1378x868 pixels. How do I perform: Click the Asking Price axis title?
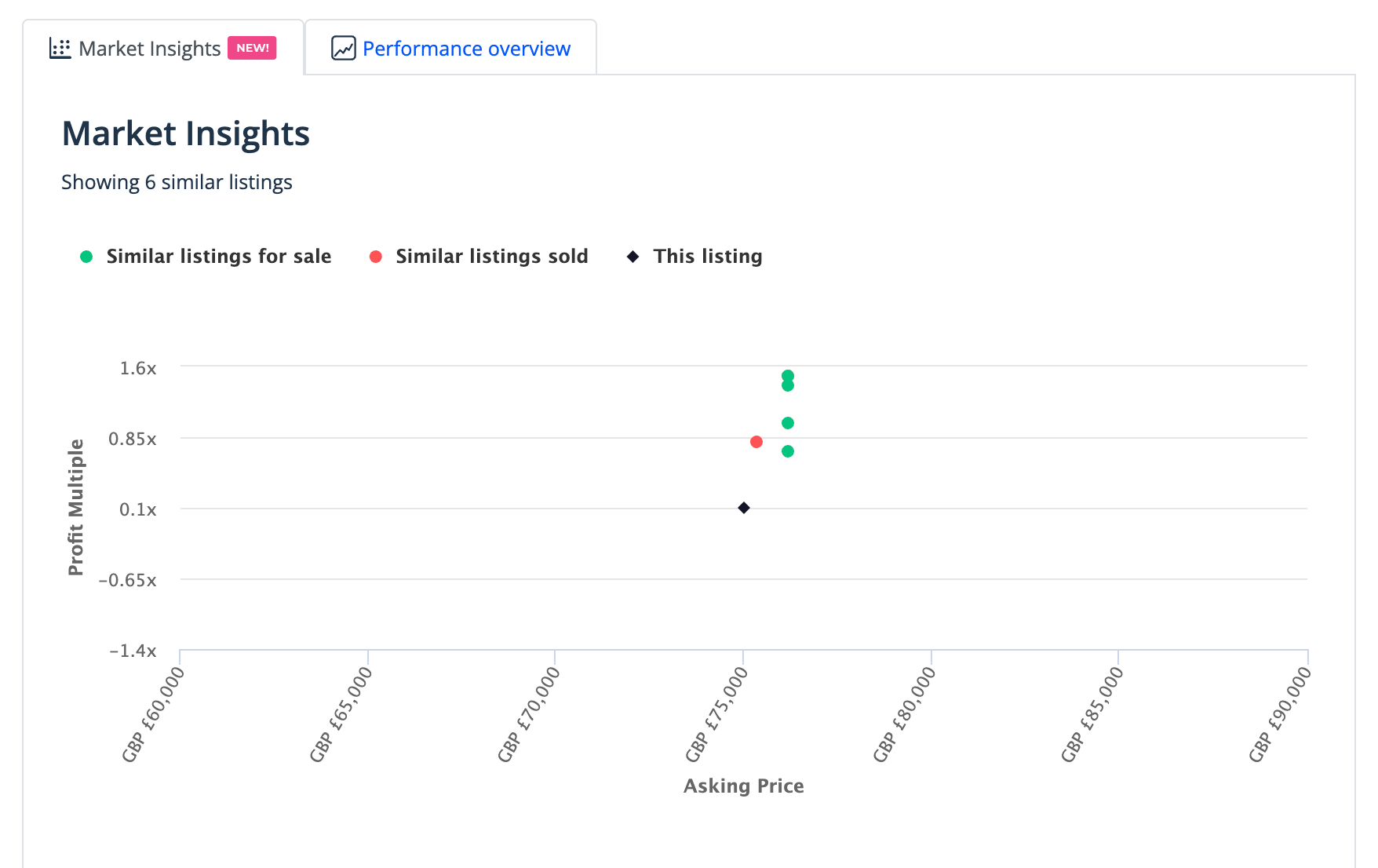point(744,786)
